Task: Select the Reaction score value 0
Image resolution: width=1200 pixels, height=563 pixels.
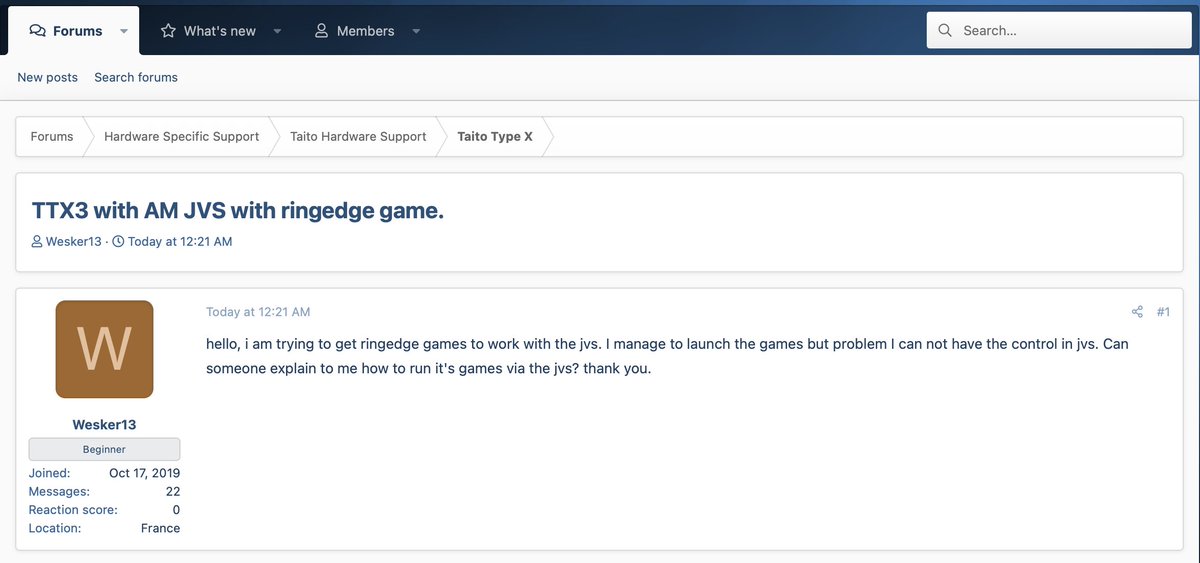Action: 176,510
